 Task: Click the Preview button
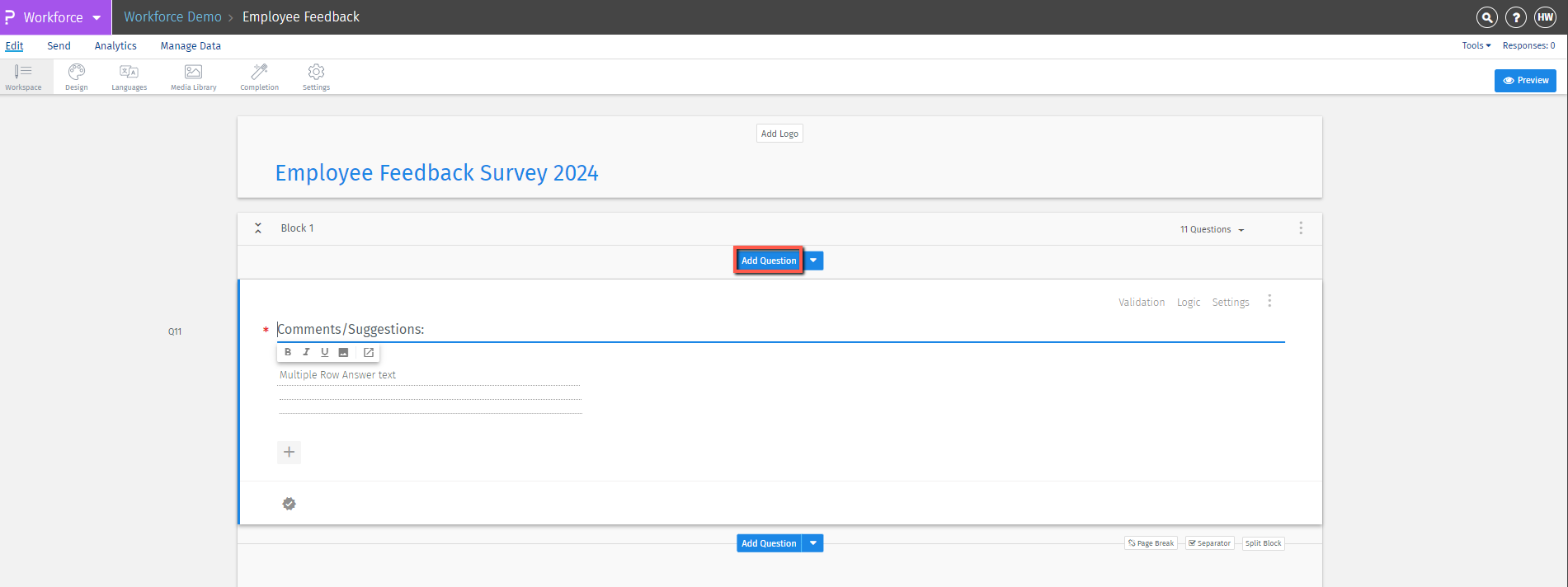point(1525,81)
